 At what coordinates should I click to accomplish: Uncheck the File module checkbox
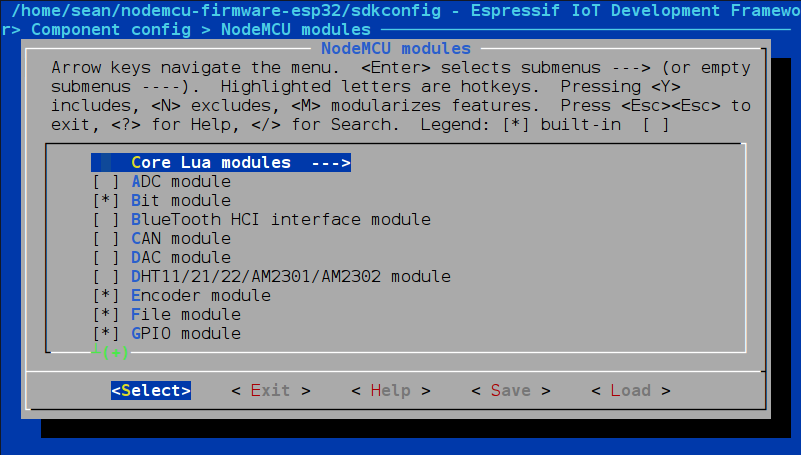pos(106,315)
